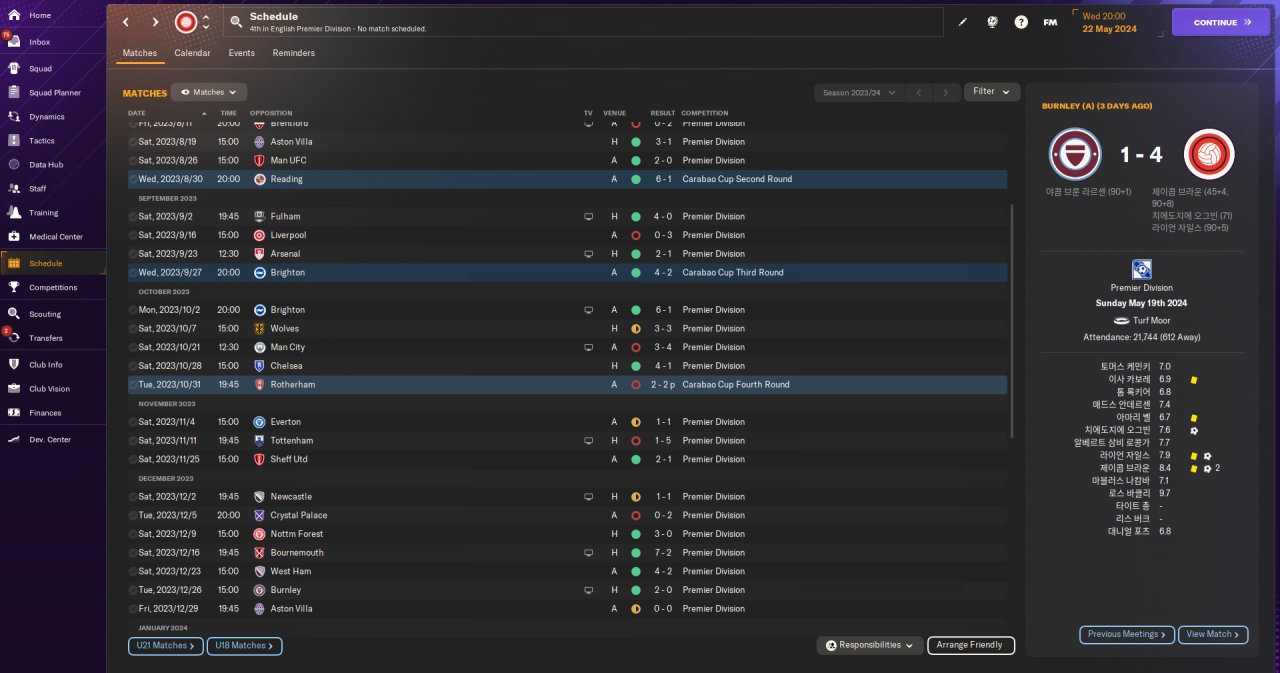Click the Crystal Palace opposition name
Viewport: 1280px width, 673px height.
click(x=298, y=515)
